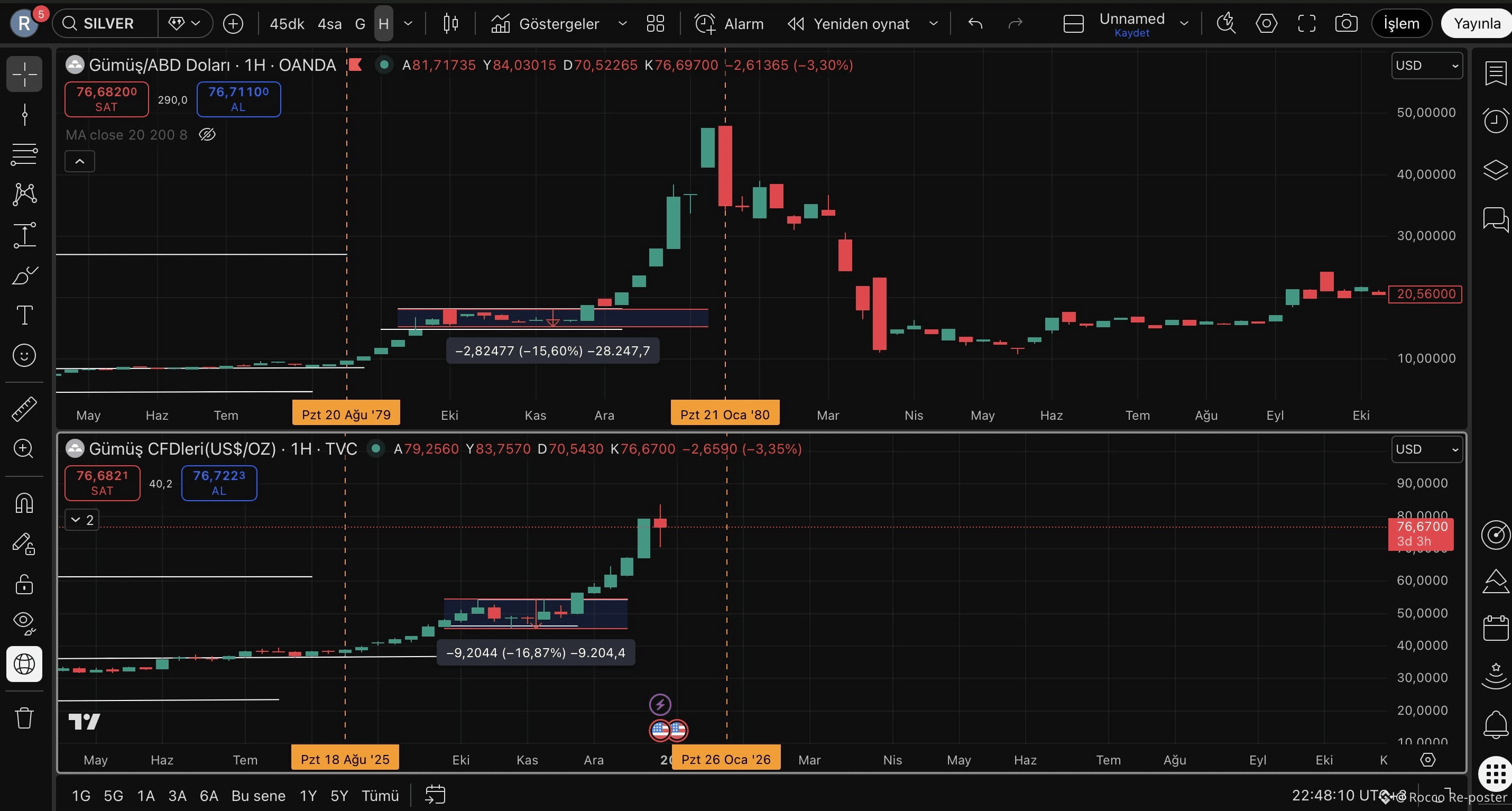The image size is (1512, 811).
Task: Toggle the globe sync drawings button
Action: tap(24, 663)
